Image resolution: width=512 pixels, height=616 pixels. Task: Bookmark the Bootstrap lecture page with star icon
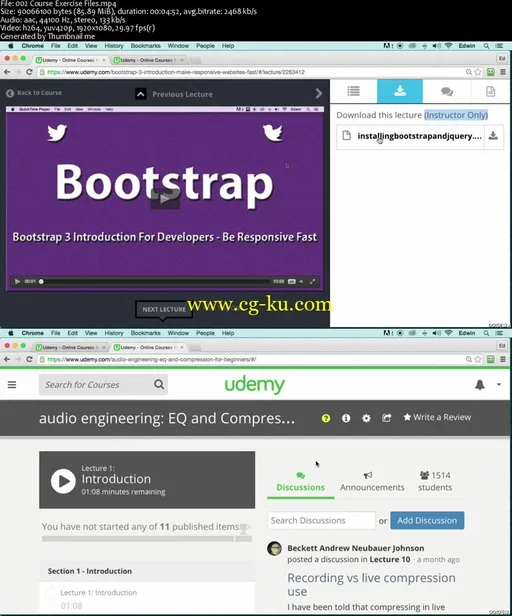pos(478,72)
